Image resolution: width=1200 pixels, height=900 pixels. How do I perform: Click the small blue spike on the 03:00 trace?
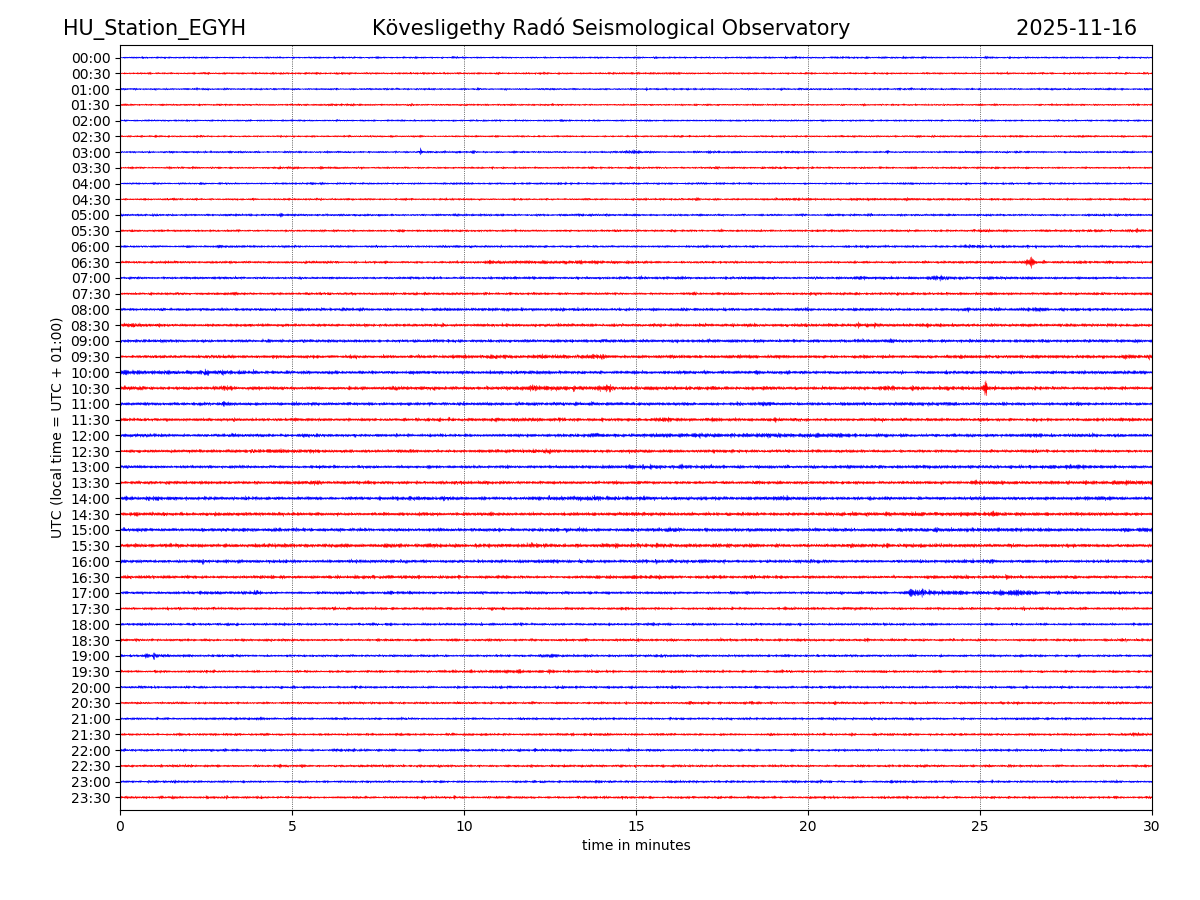pyautogui.click(x=420, y=152)
